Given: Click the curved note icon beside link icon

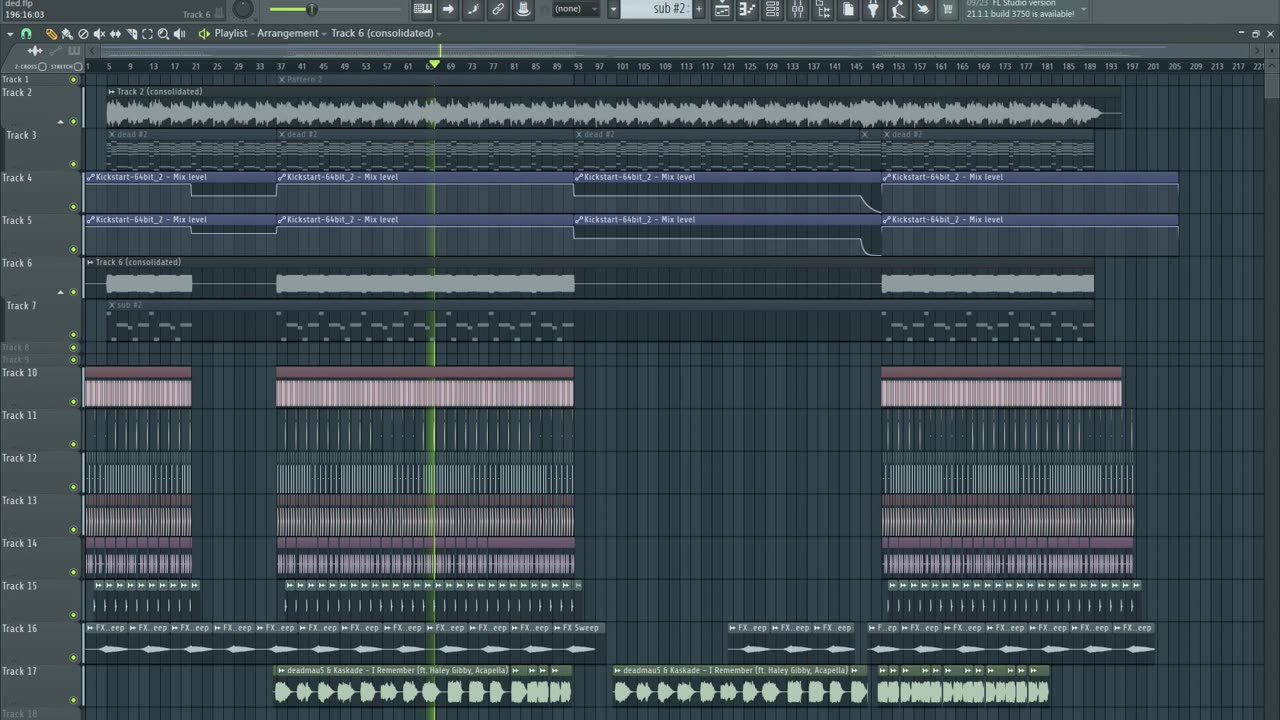Looking at the screenshot, I should pyautogui.click(x=473, y=9).
